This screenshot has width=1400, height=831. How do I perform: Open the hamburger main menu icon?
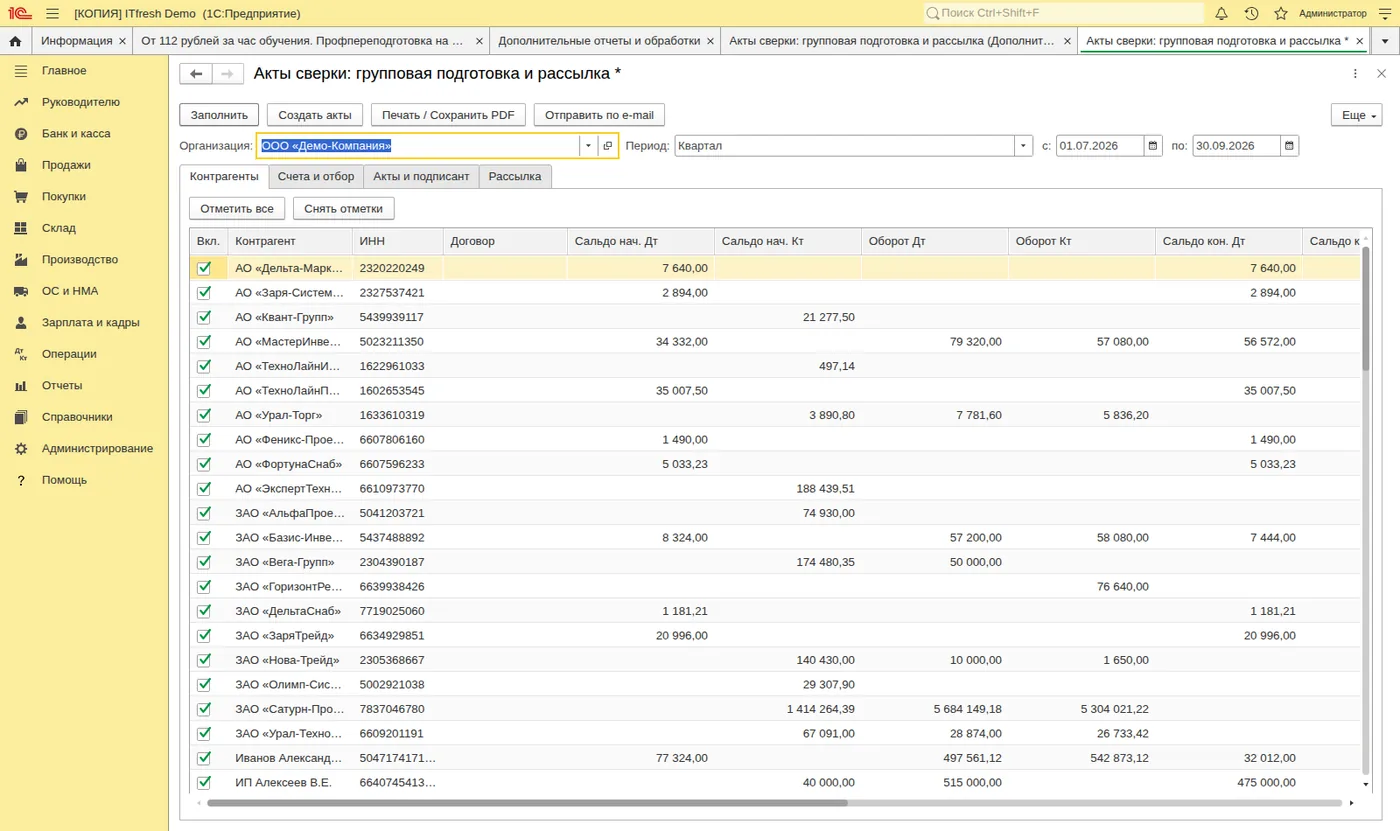(52, 13)
